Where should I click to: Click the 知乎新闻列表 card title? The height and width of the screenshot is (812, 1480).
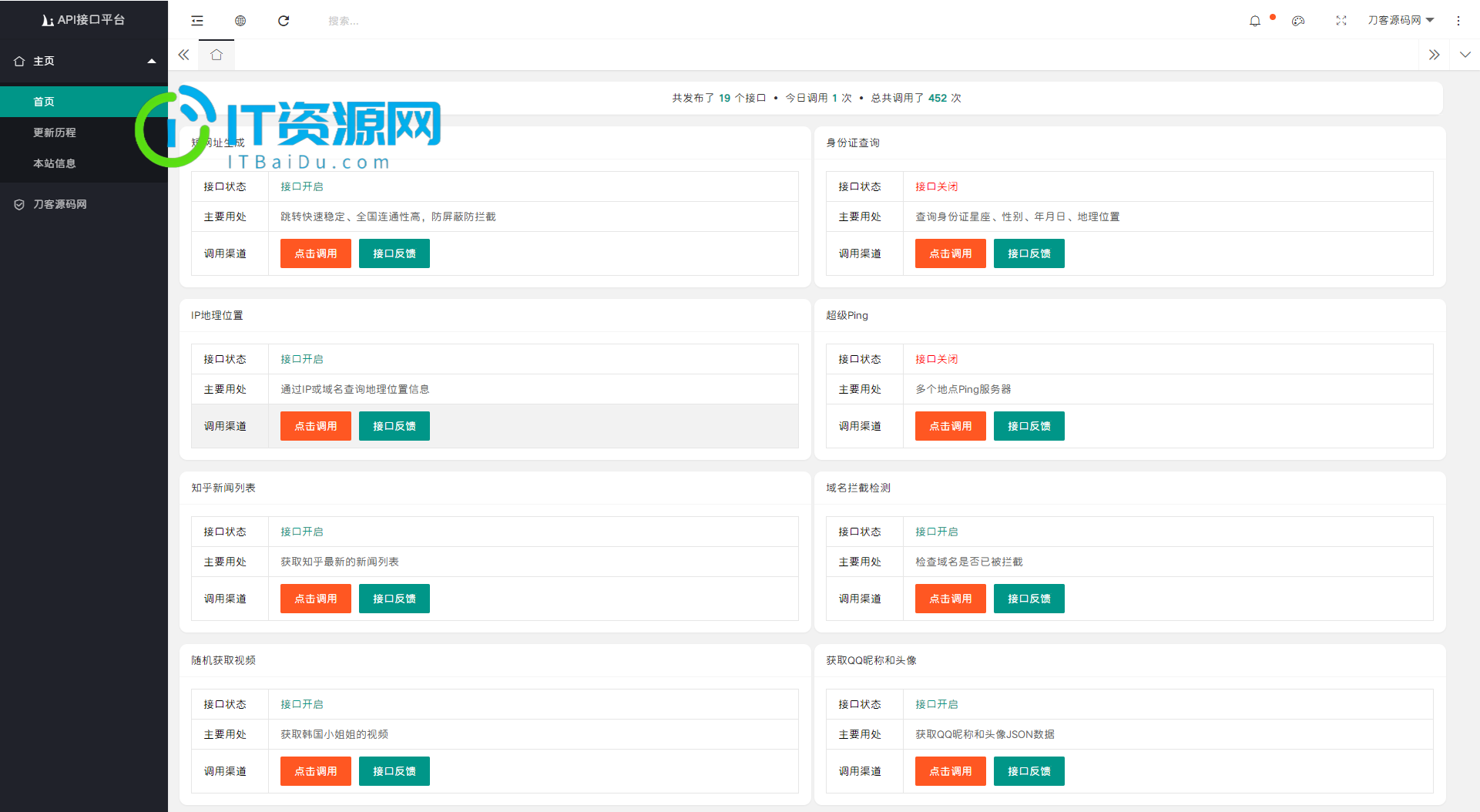tap(223, 488)
